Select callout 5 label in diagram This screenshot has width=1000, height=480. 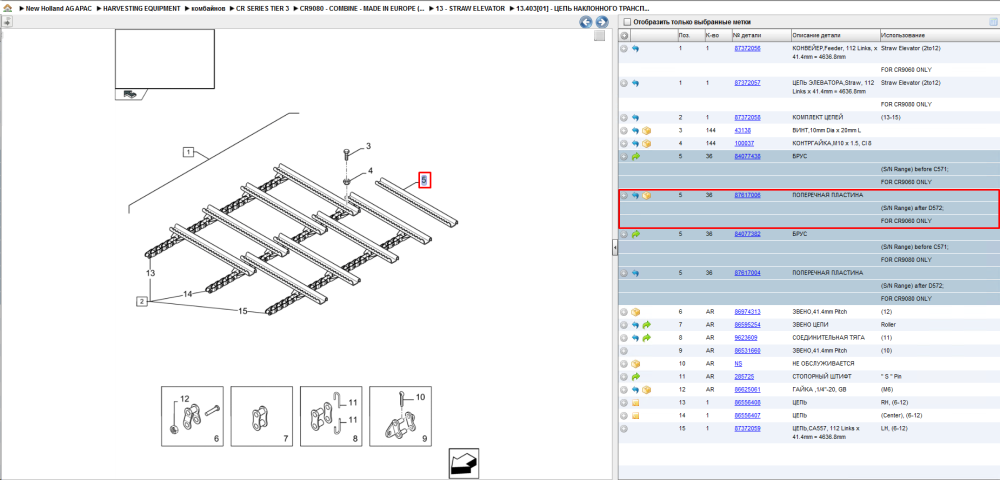click(x=424, y=180)
